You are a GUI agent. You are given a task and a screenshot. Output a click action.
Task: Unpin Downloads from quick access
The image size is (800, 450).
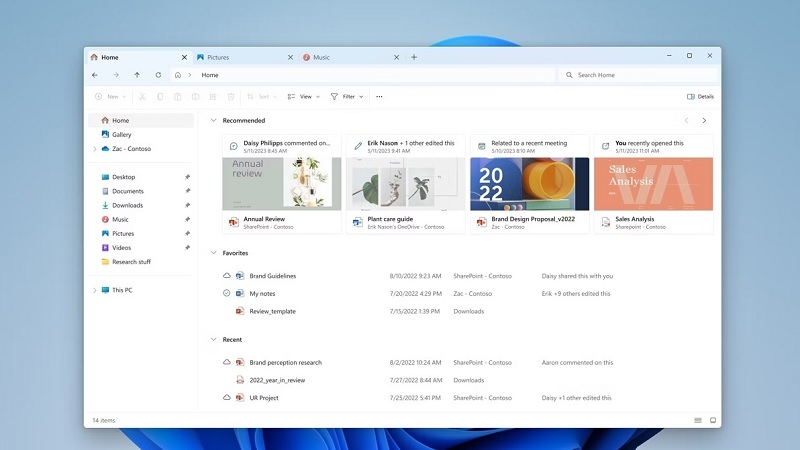click(187, 205)
